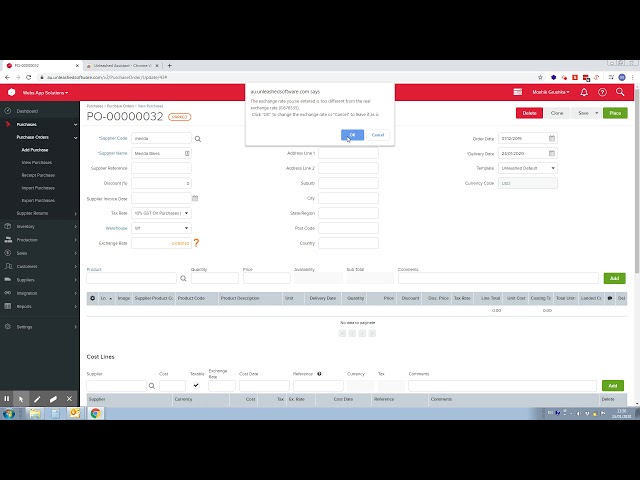Open the Sales sidebar icon

(x=8, y=253)
